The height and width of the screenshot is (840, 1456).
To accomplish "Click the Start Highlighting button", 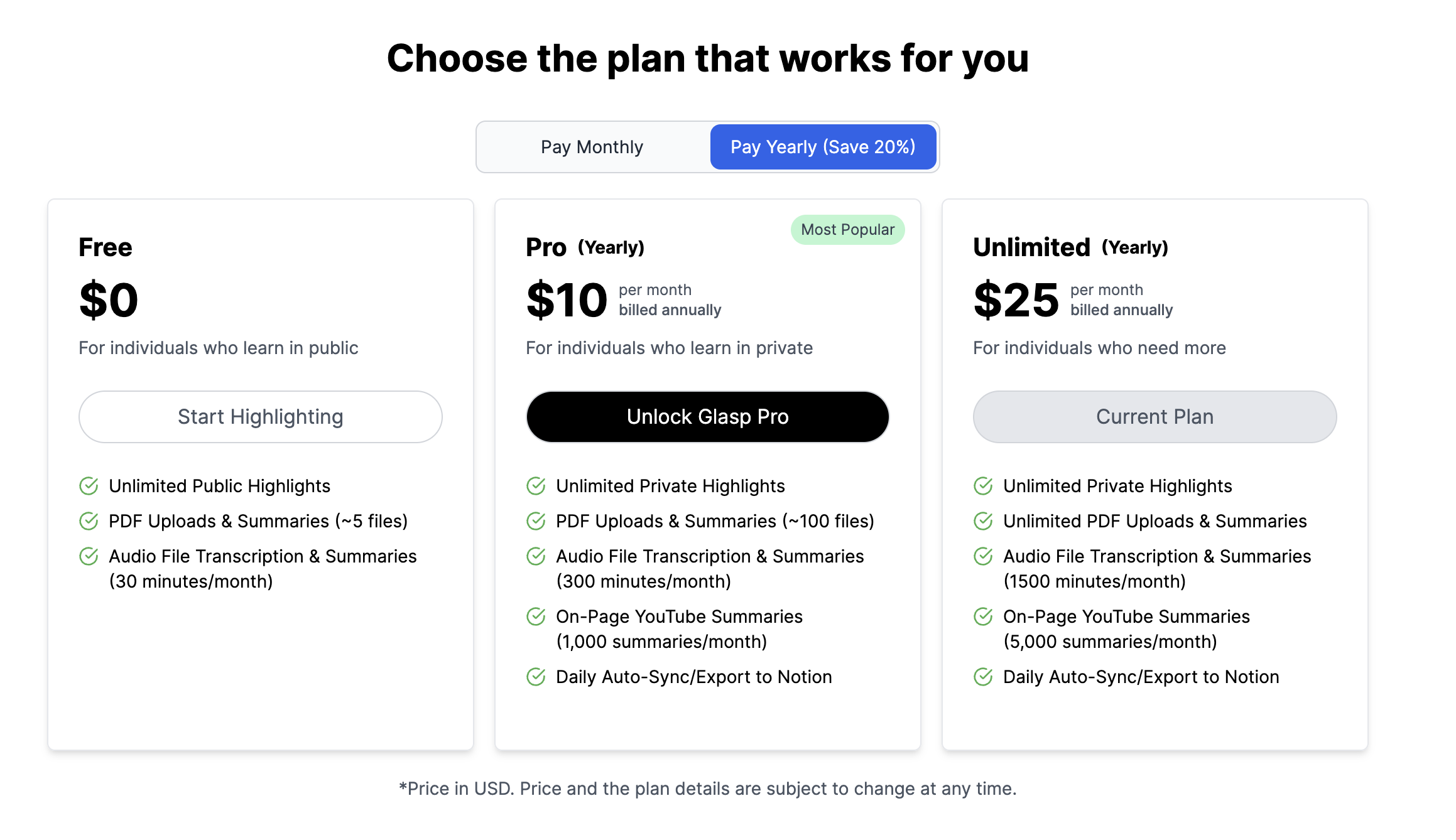I will pos(261,417).
